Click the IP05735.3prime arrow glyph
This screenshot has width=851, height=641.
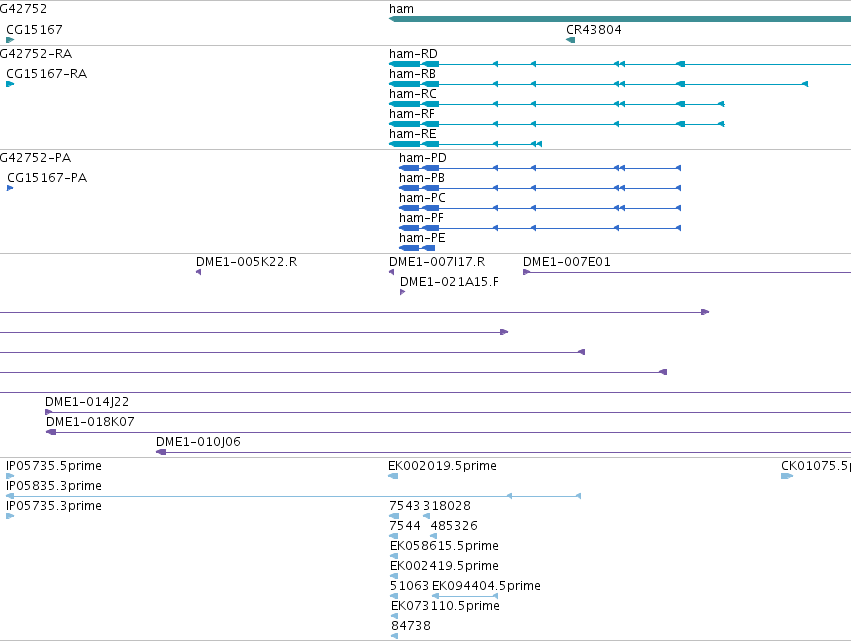point(10,516)
